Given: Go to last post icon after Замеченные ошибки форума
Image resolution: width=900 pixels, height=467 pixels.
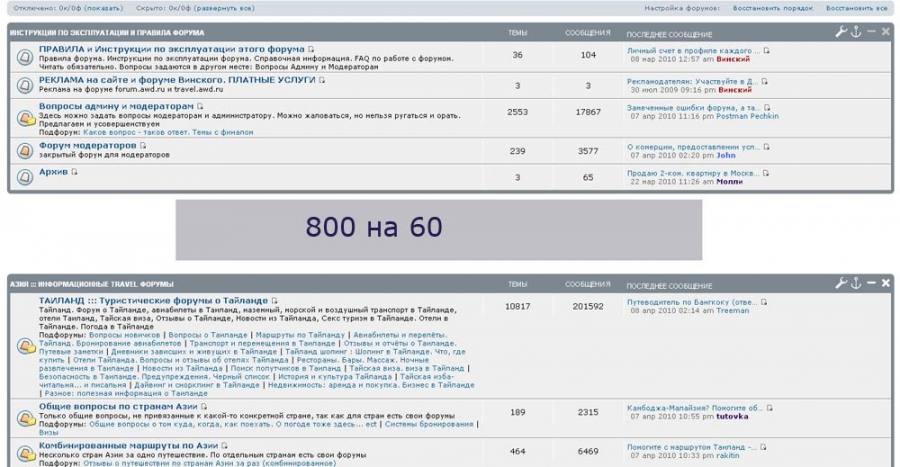Looking at the screenshot, I should 767,108.
